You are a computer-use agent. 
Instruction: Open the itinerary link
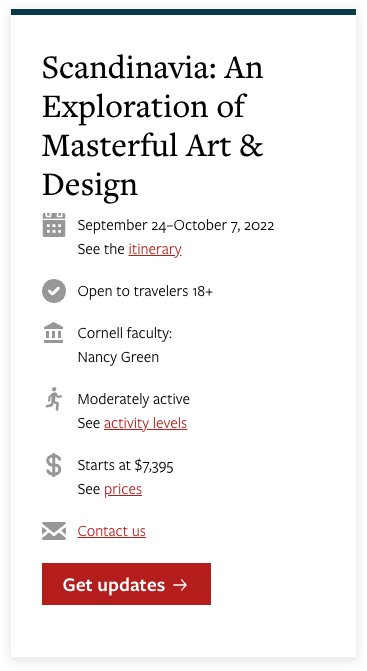point(155,249)
